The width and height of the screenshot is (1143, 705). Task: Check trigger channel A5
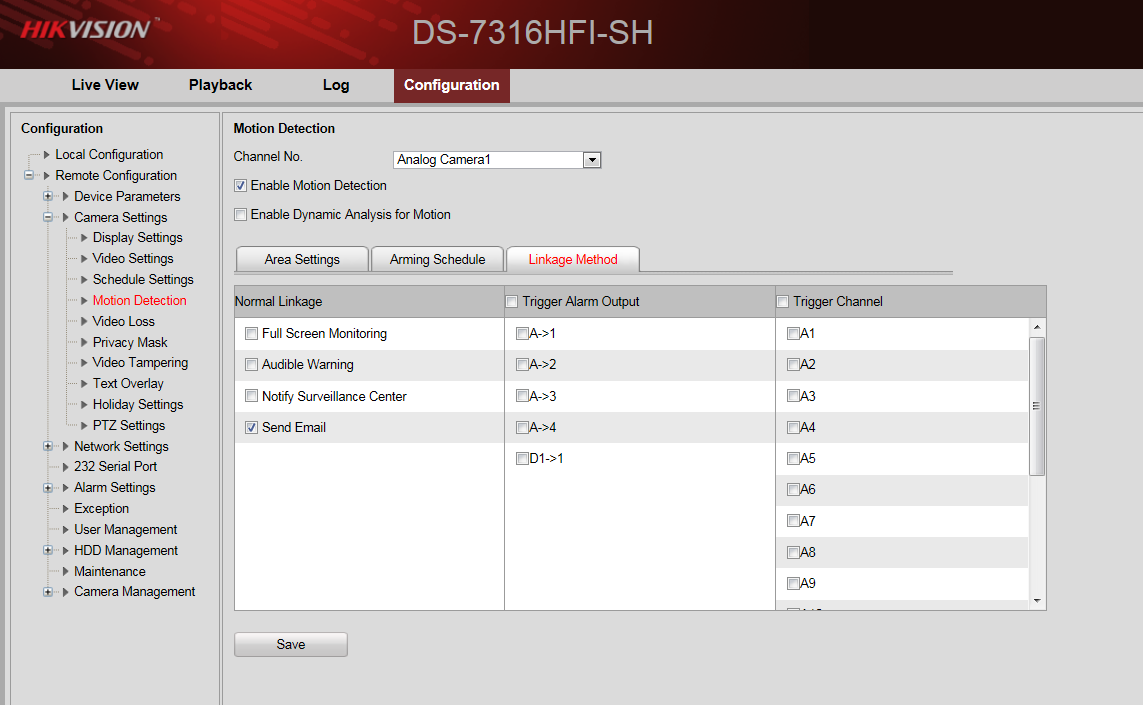793,459
